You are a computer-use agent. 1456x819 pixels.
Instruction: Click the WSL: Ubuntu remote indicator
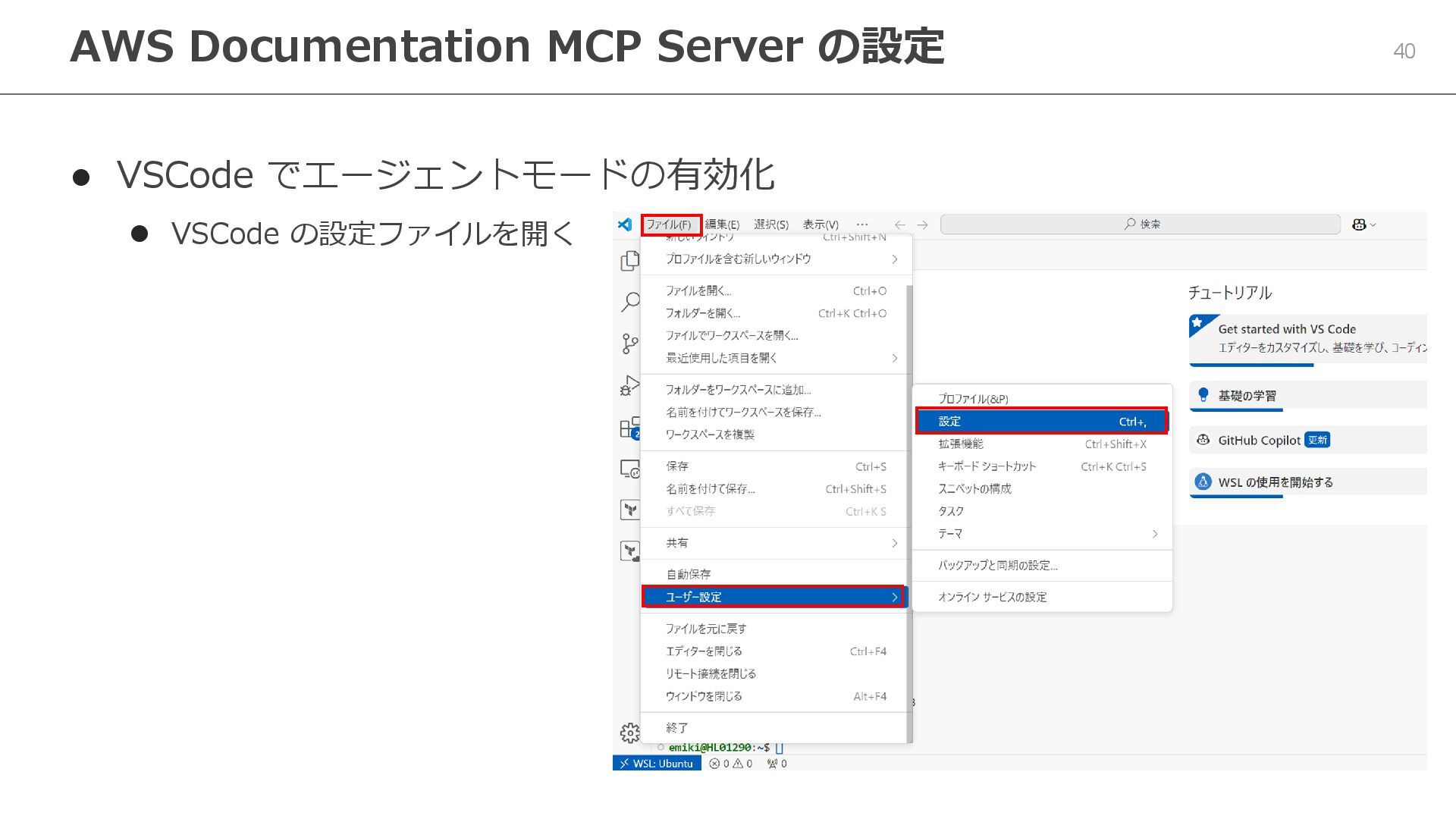(657, 764)
